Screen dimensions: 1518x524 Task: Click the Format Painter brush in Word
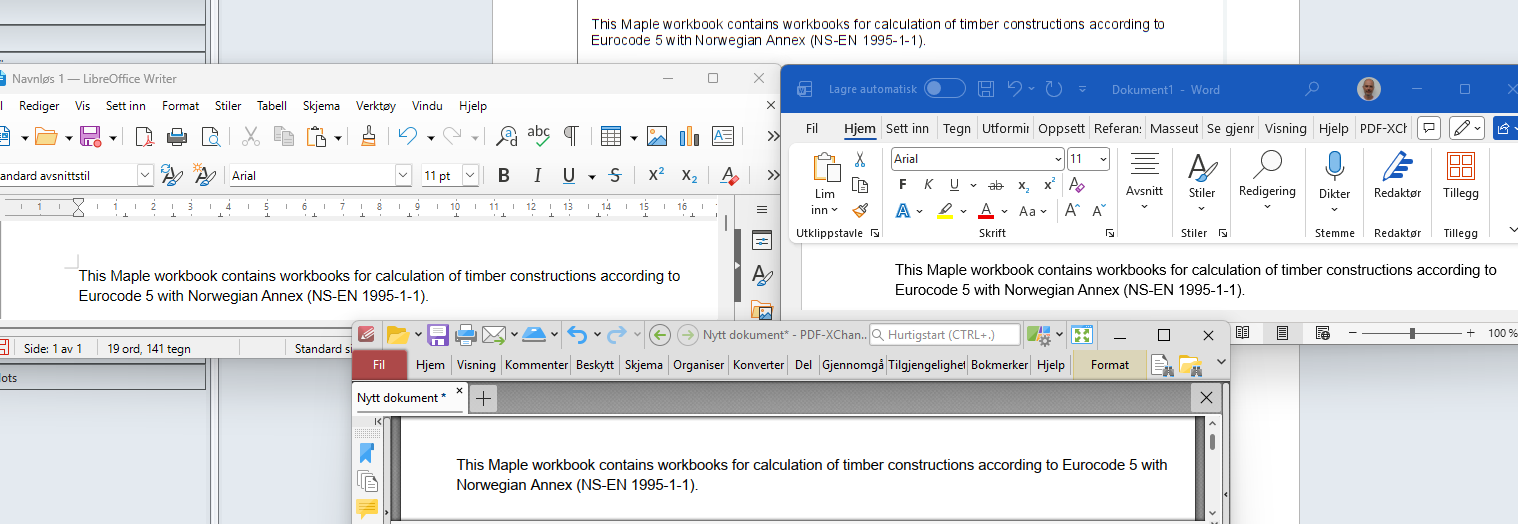click(860, 210)
